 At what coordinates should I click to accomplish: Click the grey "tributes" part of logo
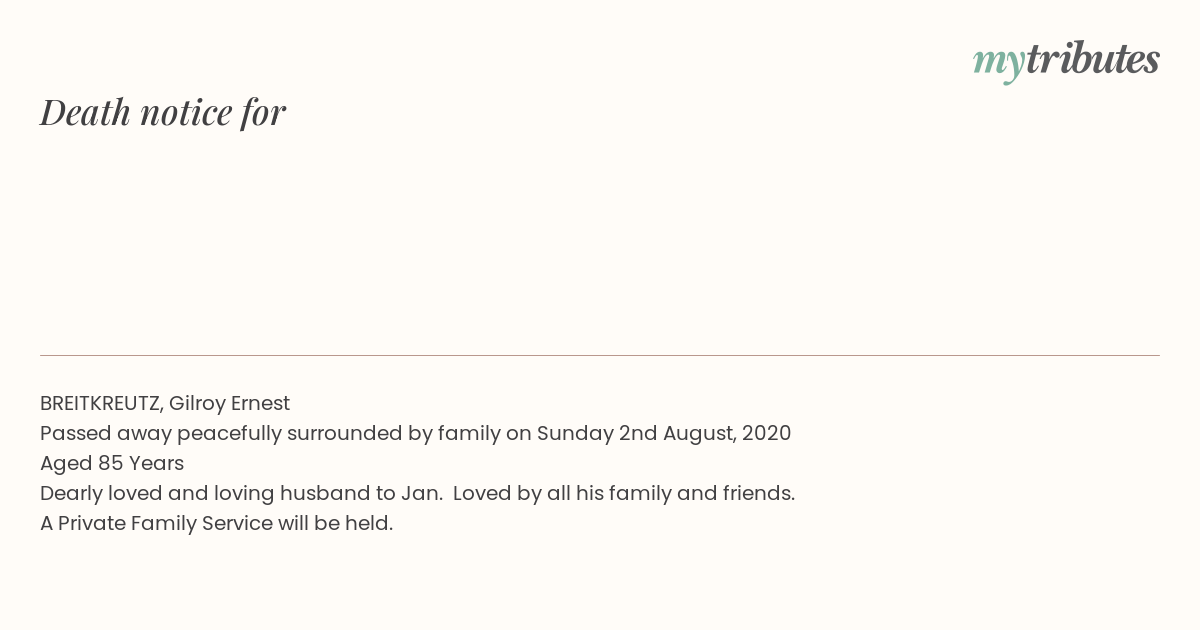point(1093,59)
